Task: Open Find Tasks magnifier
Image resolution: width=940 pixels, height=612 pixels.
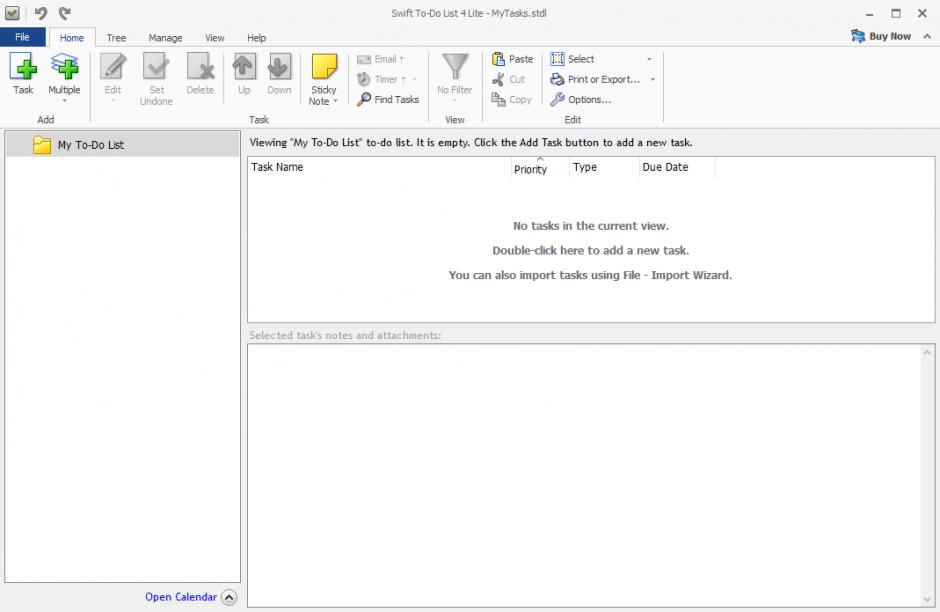Action: click(x=364, y=99)
